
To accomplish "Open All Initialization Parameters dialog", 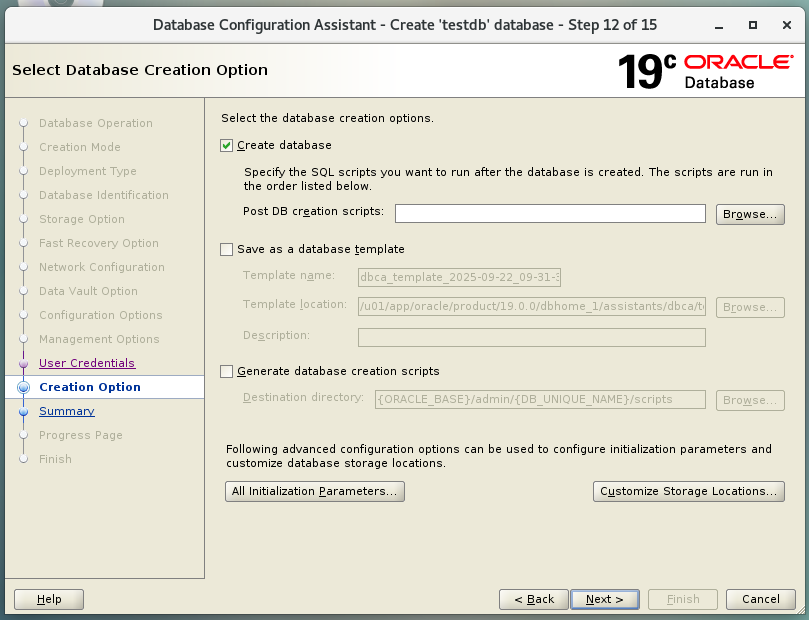I will [x=315, y=491].
